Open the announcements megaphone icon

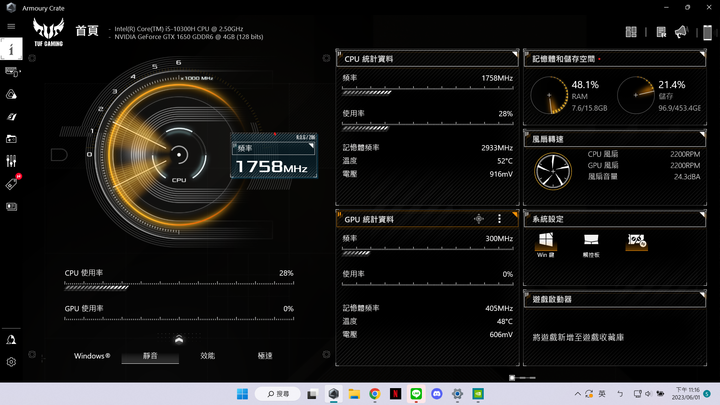click(x=681, y=32)
